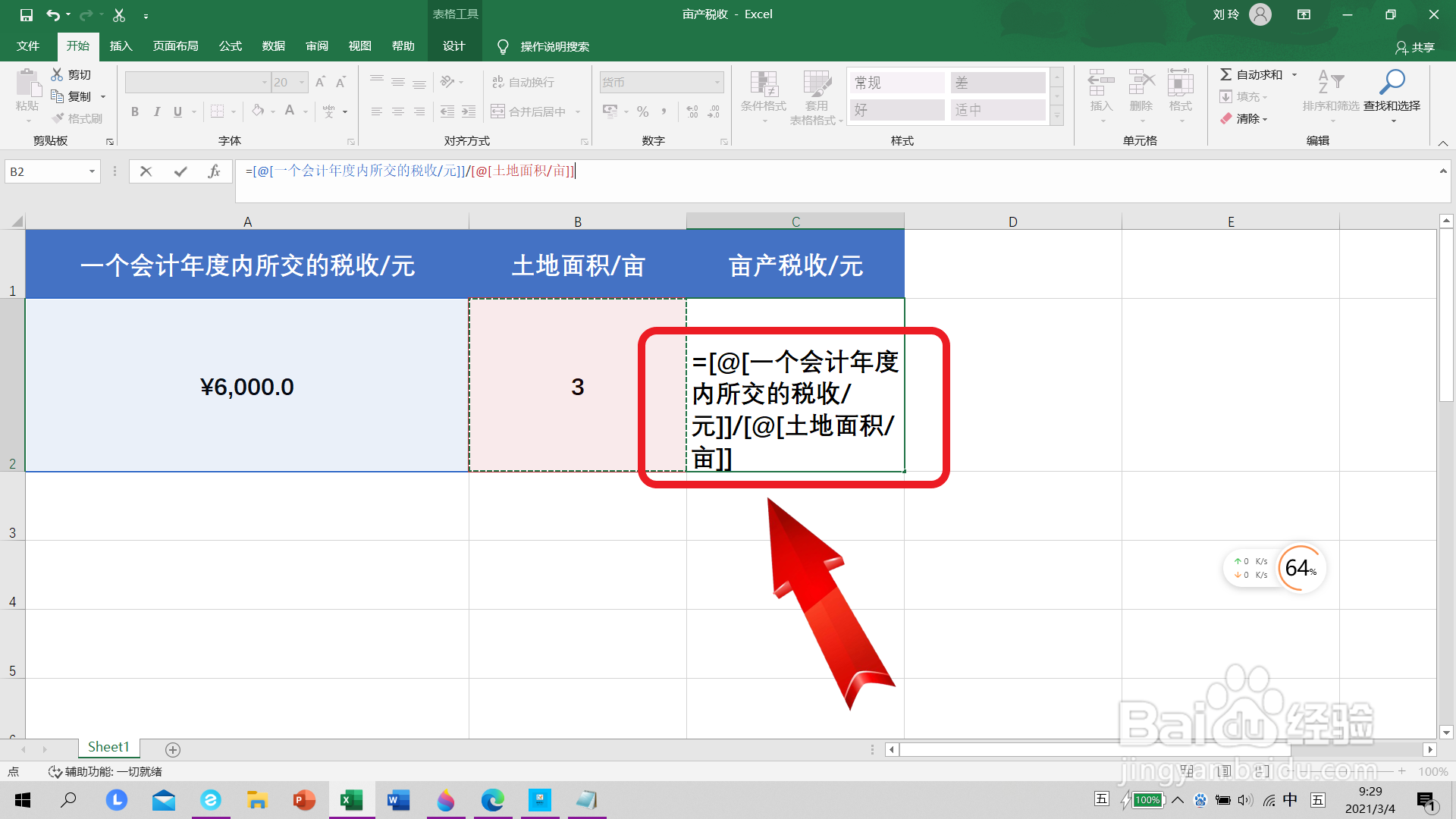Click the formula bar confirm checkmark
The width and height of the screenshot is (1456, 819).
[x=180, y=171]
